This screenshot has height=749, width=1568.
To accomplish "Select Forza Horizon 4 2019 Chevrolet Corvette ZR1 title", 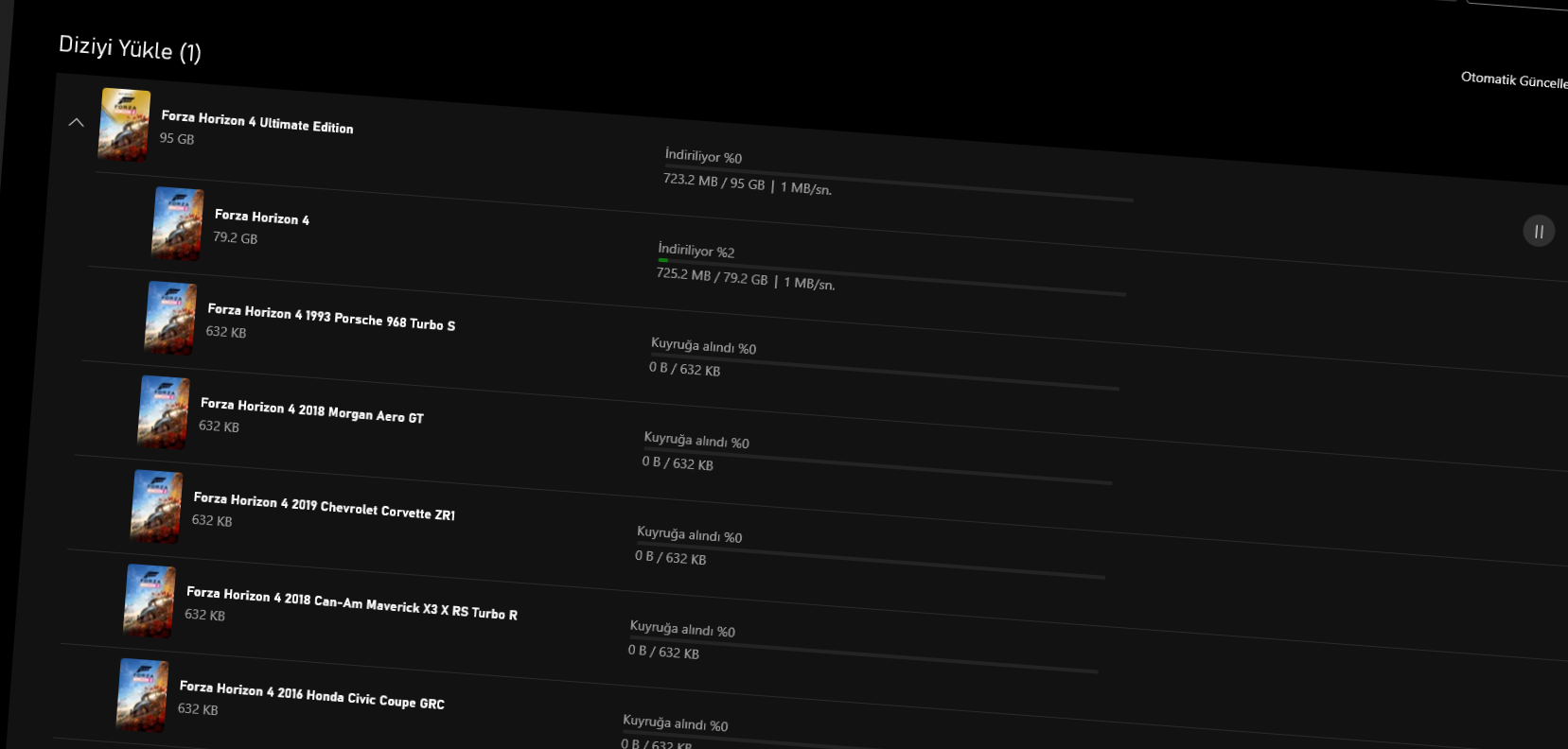I will pos(325,506).
